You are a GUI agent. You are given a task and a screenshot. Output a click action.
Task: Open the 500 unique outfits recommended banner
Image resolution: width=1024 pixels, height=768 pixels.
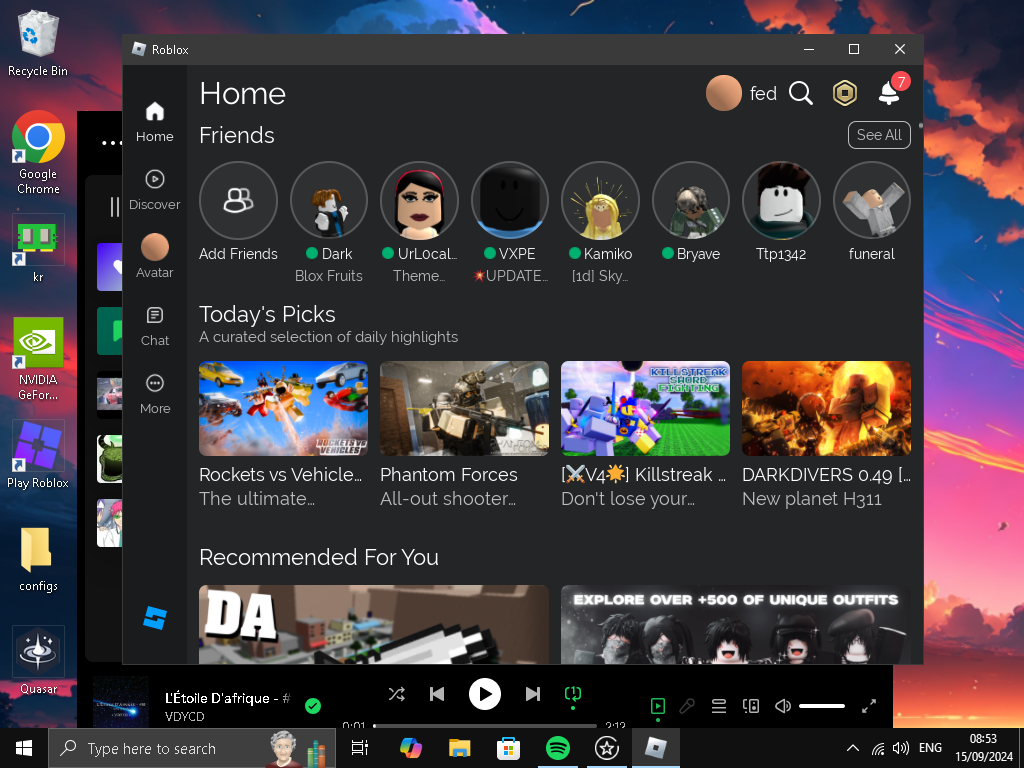click(x=736, y=624)
